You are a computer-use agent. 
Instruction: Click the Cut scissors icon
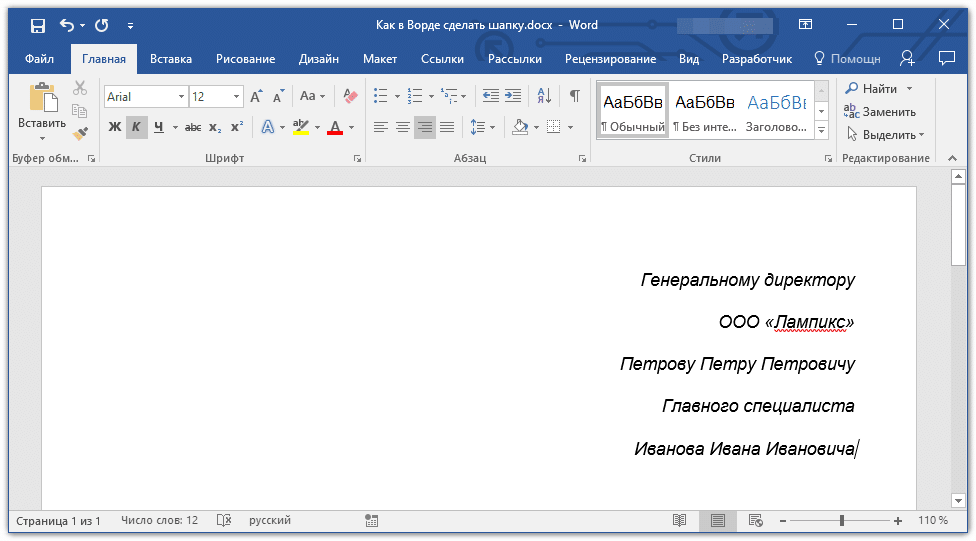click(x=80, y=88)
